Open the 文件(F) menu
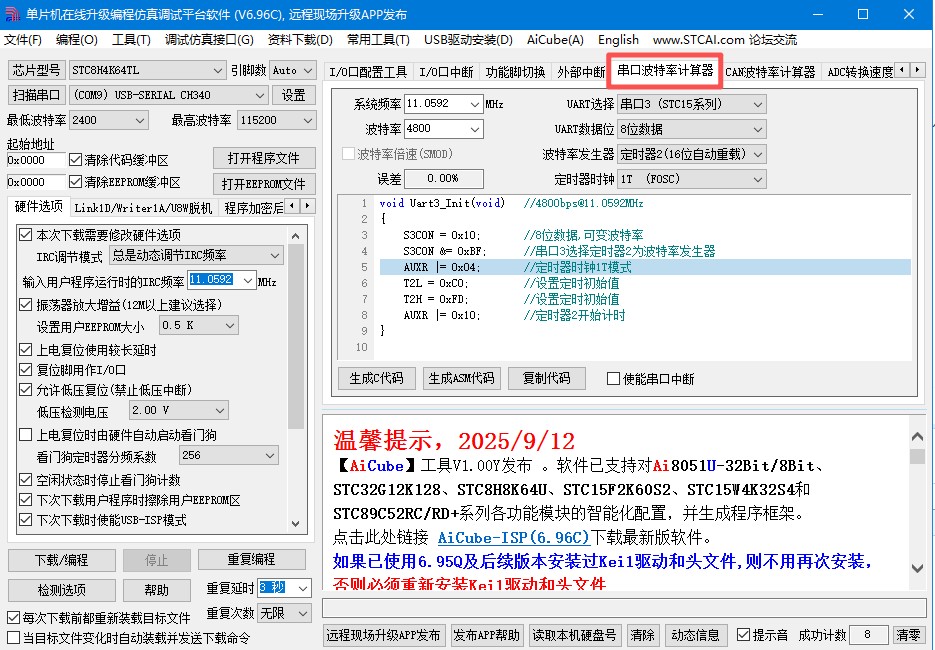This screenshot has height=650, width=935. (x=23, y=40)
